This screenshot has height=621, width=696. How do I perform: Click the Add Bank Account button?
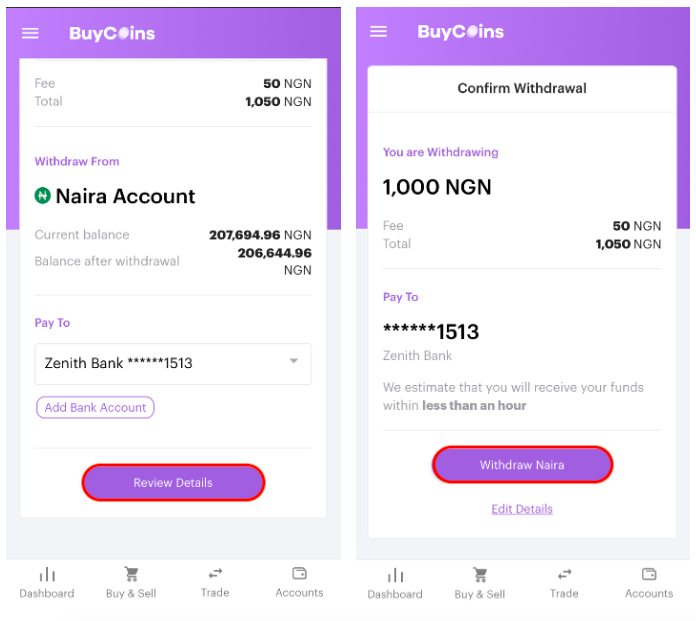(95, 407)
